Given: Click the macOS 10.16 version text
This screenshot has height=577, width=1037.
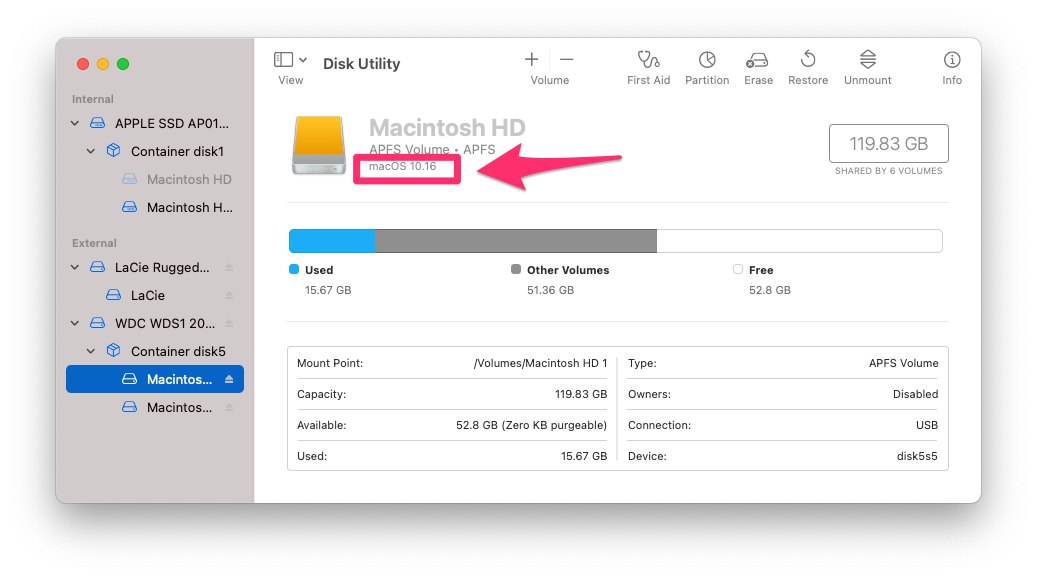Looking at the screenshot, I should (402, 166).
